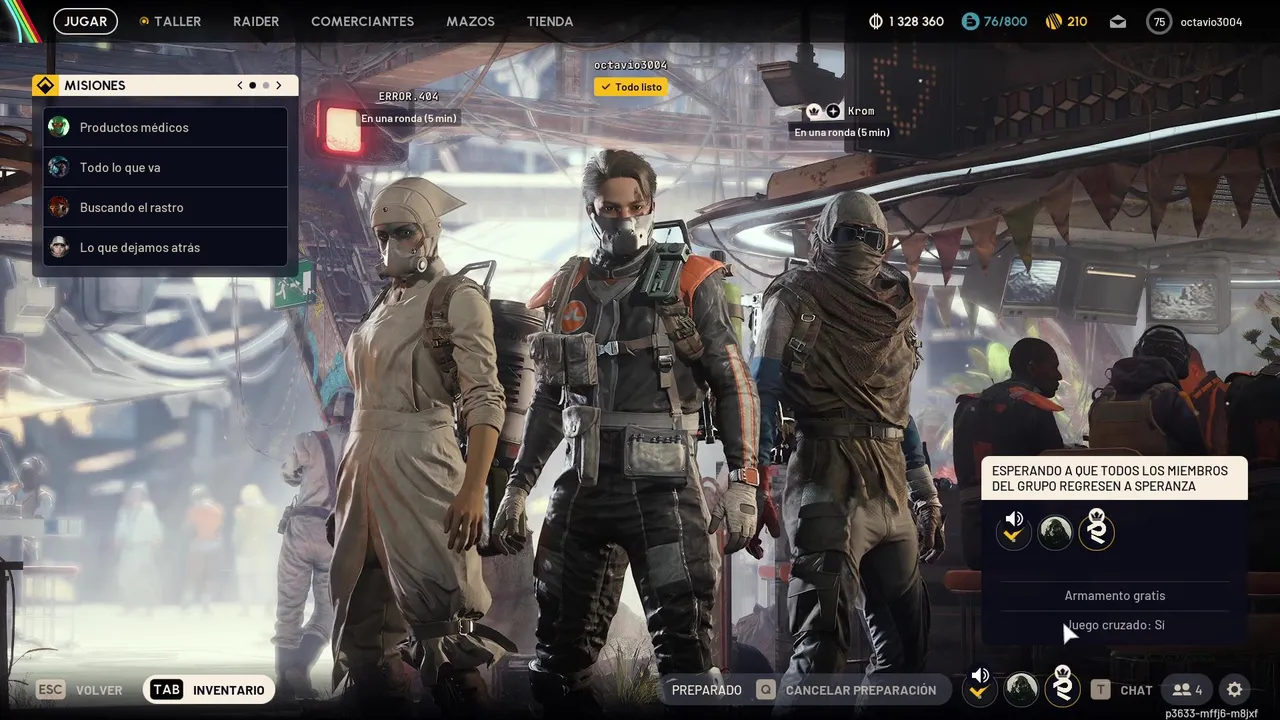
Task: Click CANCELAR PREPARACIÓN button
Action: (x=861, y=690)
